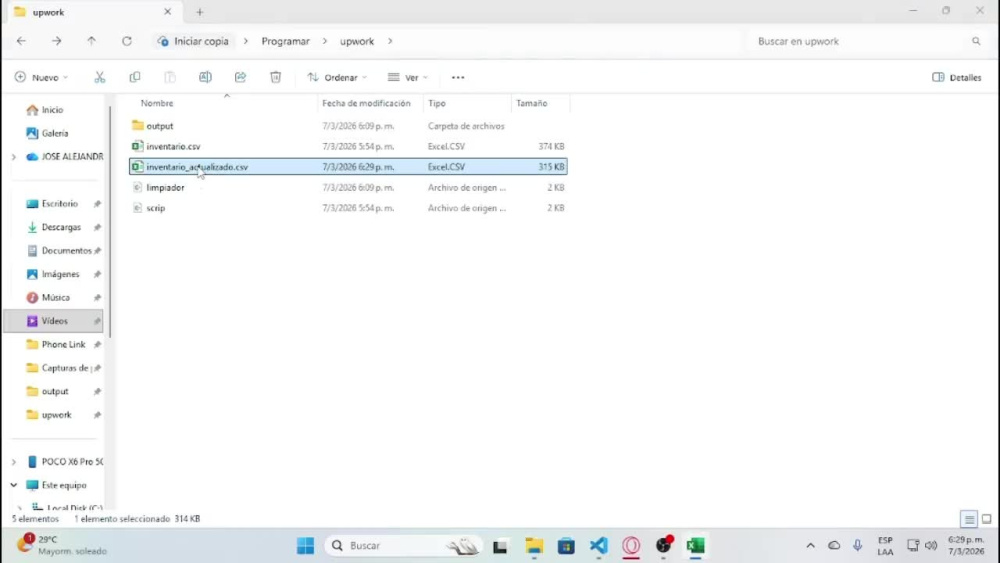The image size is (1000, 563).
Task: Open Galería in navigation pane
Action: tap(53, 133)
